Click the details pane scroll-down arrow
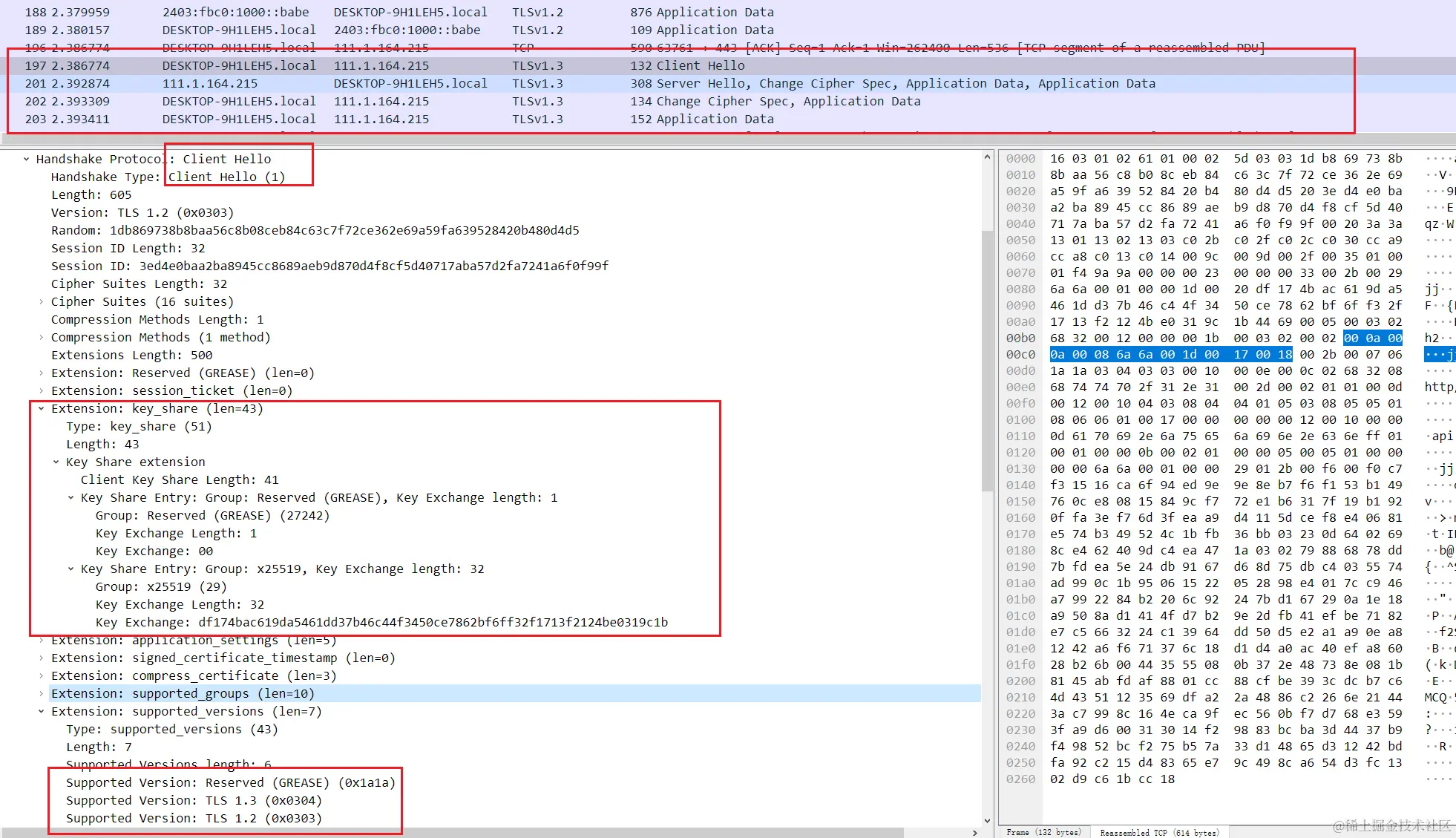Screen dimensions: 1456x838 click(x=987, y=820)
